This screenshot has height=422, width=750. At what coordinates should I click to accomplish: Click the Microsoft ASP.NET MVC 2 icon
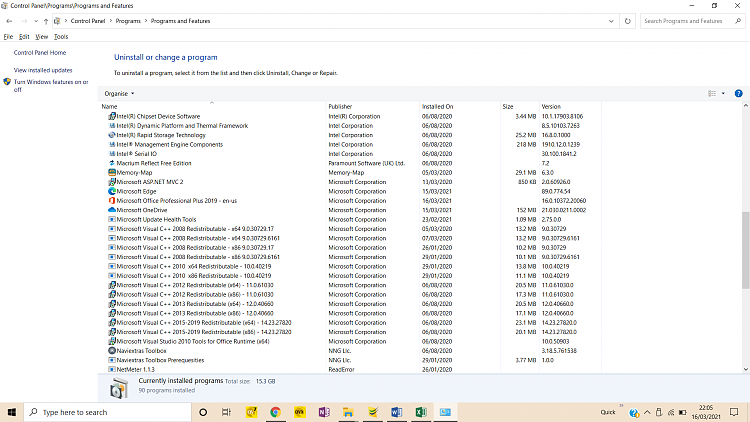(111, 182)
